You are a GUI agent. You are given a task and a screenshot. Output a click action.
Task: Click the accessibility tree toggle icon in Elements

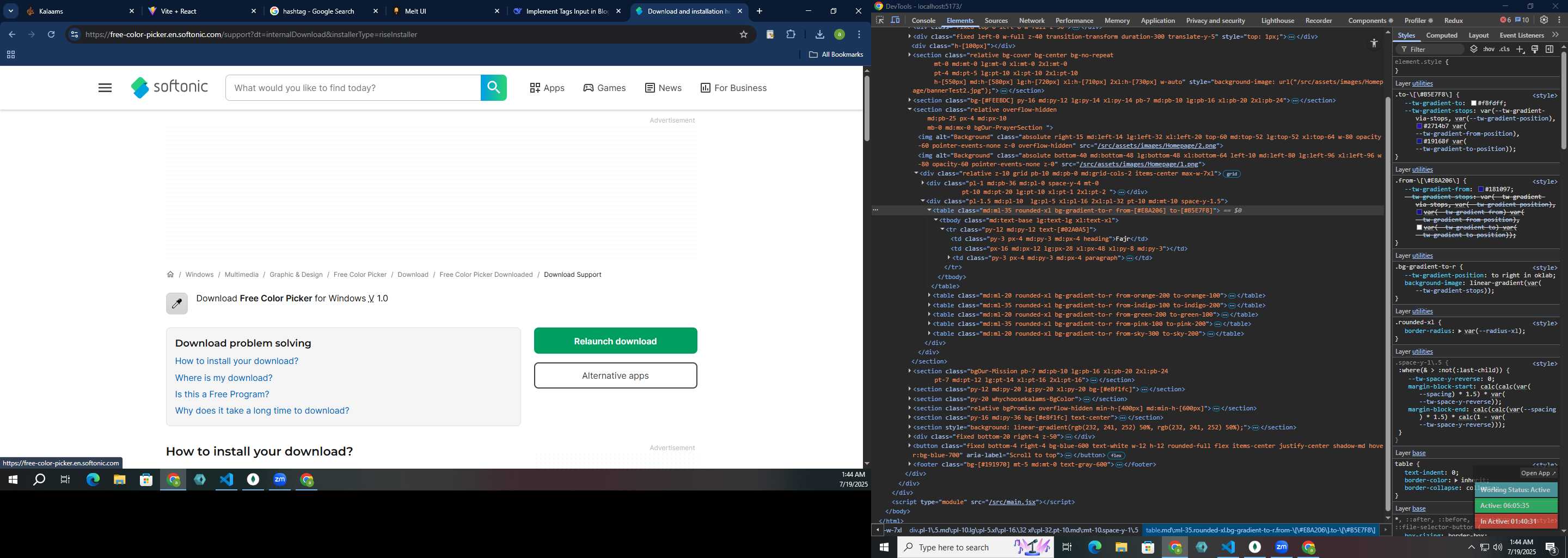1374,43
